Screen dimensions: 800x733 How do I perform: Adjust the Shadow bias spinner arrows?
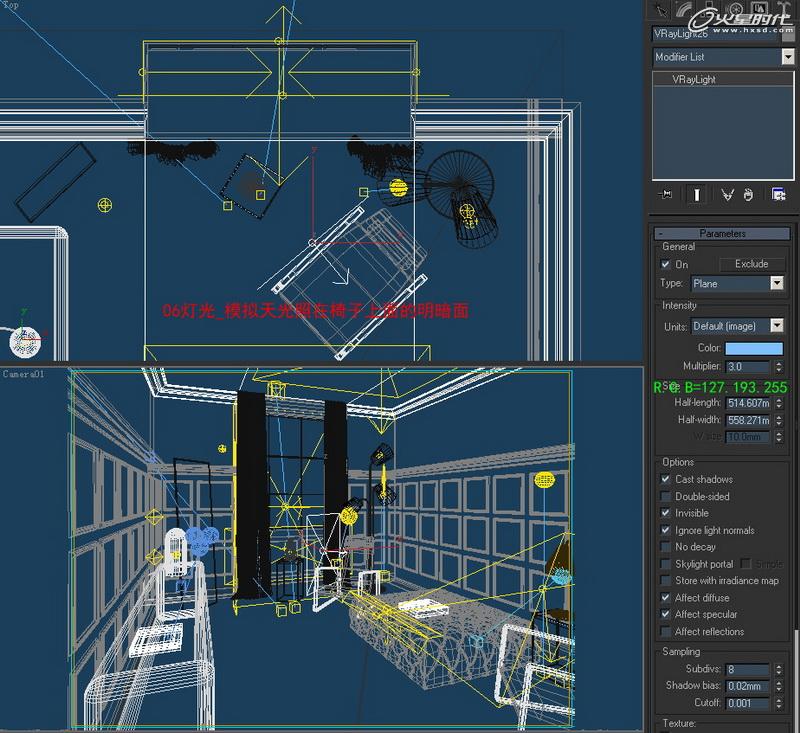(779, 686)
